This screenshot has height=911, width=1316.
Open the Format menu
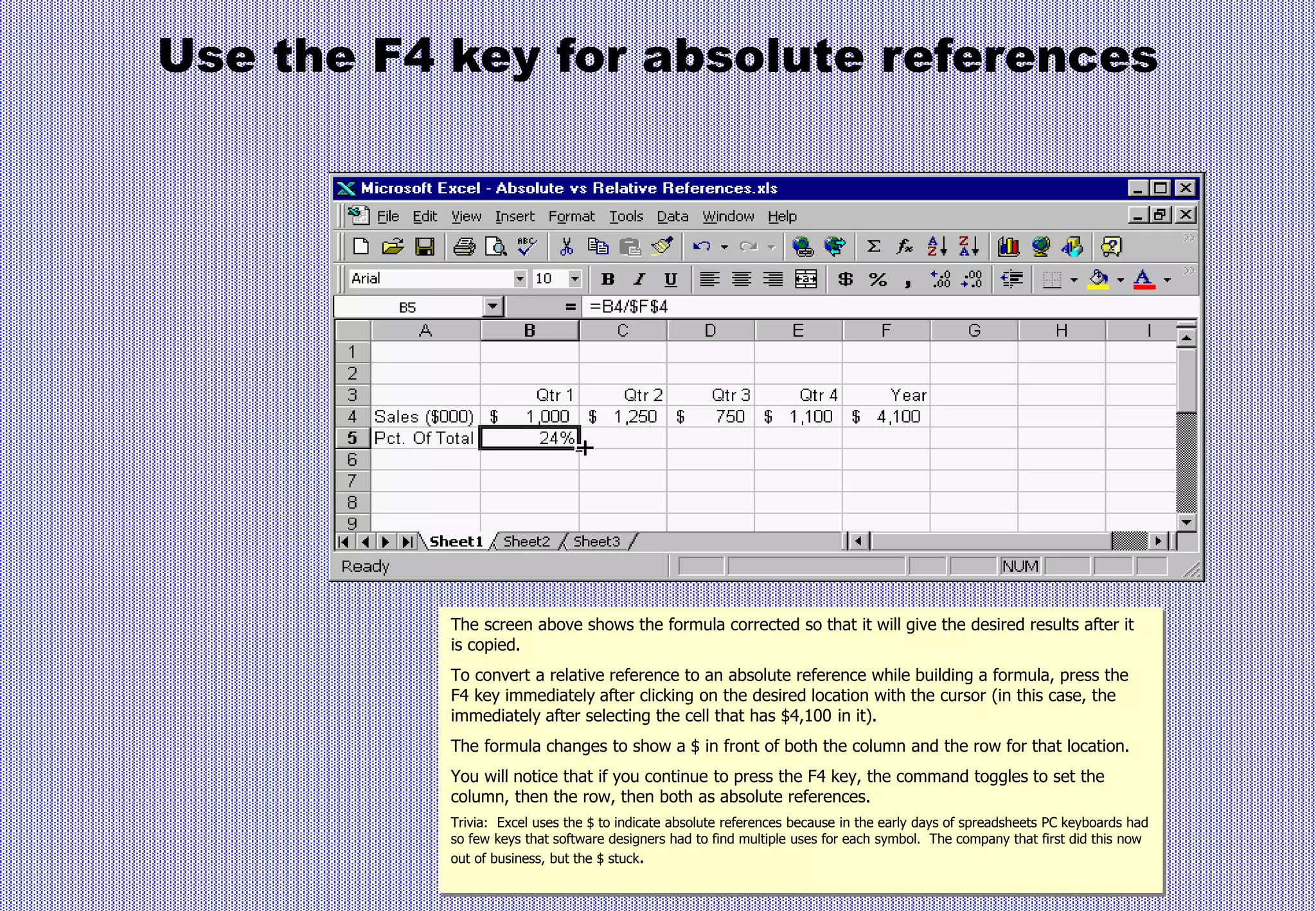click(571, 217)
